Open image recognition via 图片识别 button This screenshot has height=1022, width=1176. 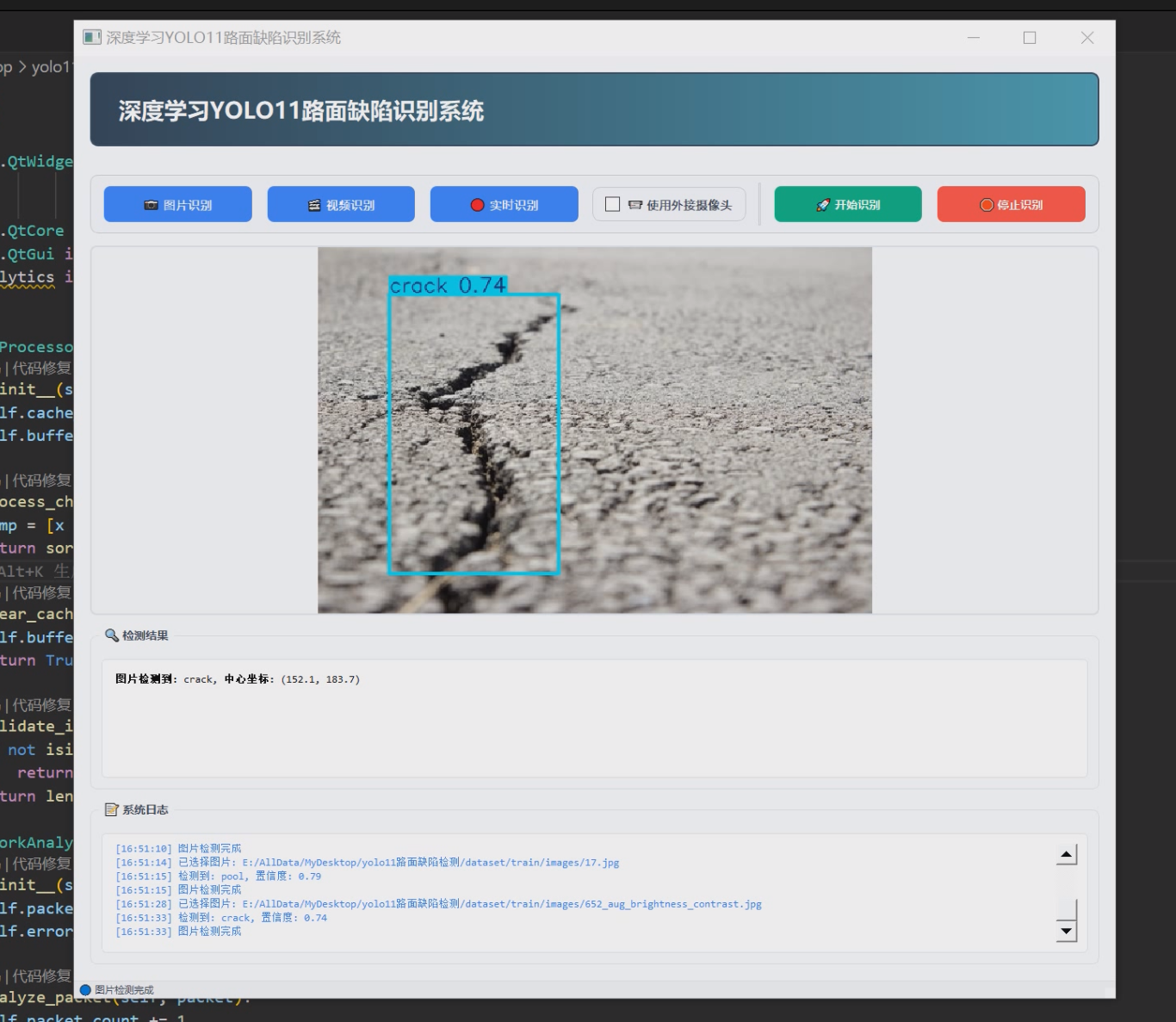coord(177,204)
